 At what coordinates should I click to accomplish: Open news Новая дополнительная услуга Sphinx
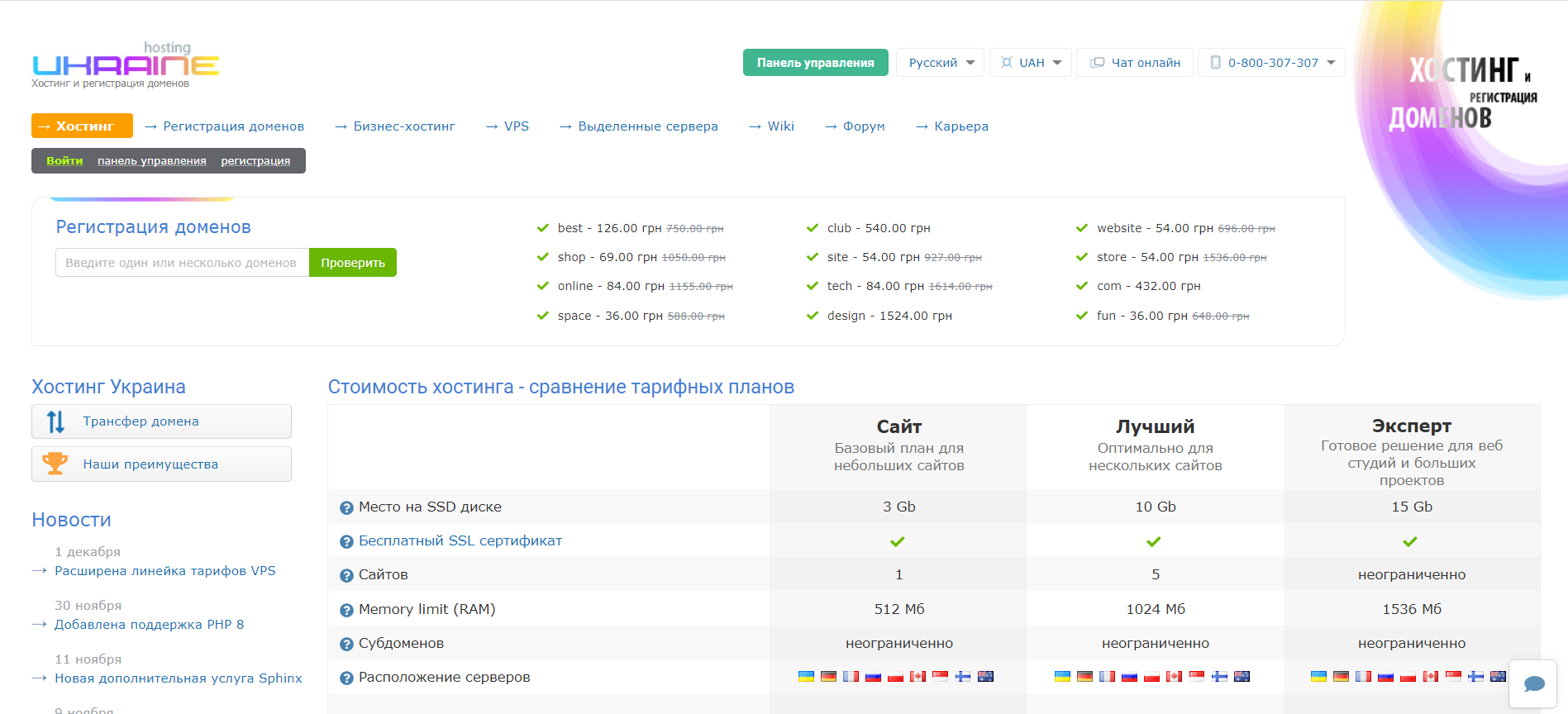179,678
